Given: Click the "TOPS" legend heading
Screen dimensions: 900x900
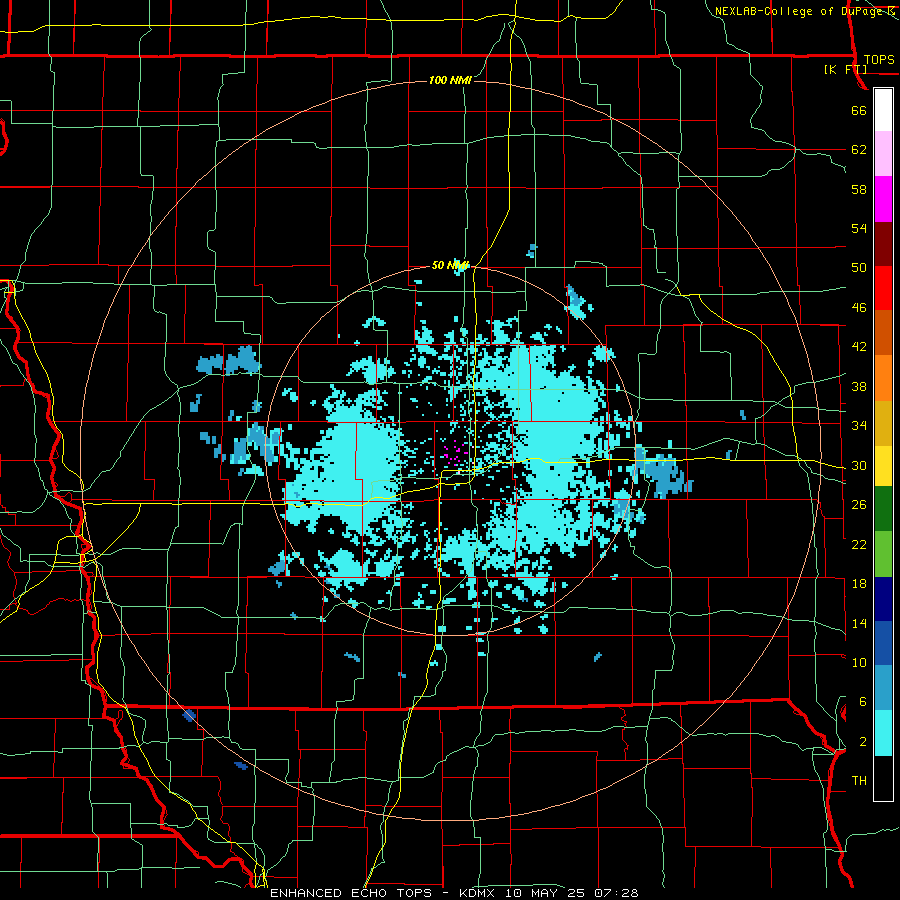Looking at the screenshot, I should click(879, 59).
